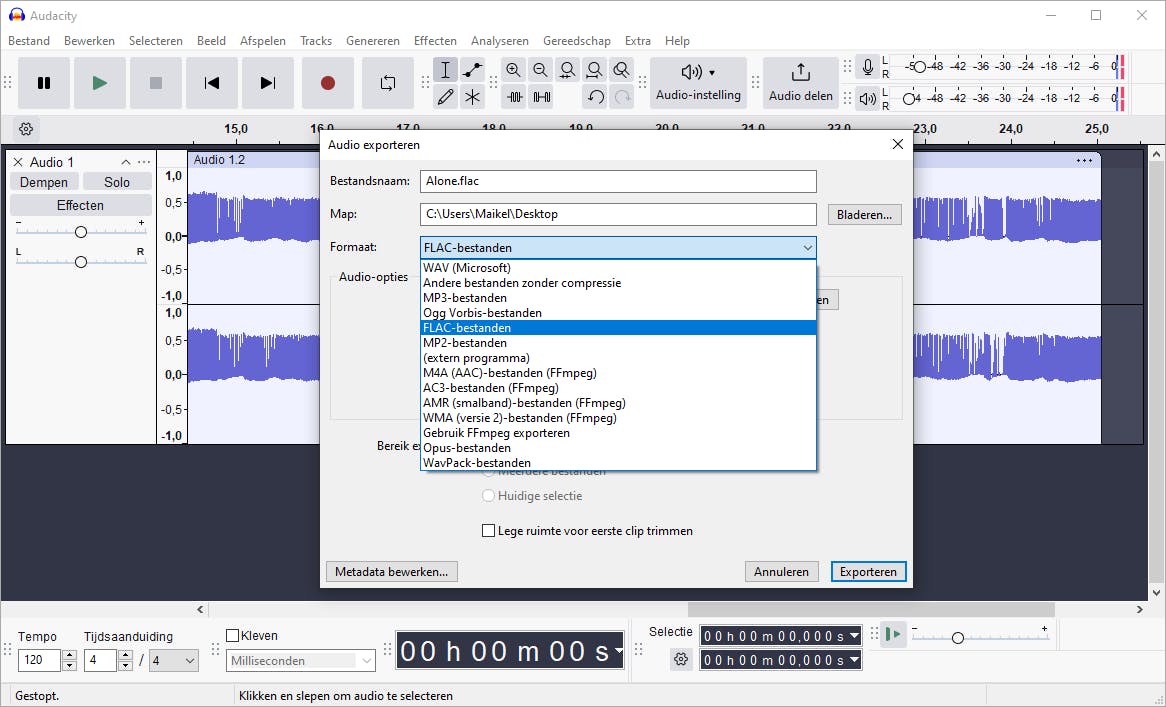Screen dimensions: 1166x707
Task: Open the Audio 1.2 clip options dots
Action: [1084, 160]
